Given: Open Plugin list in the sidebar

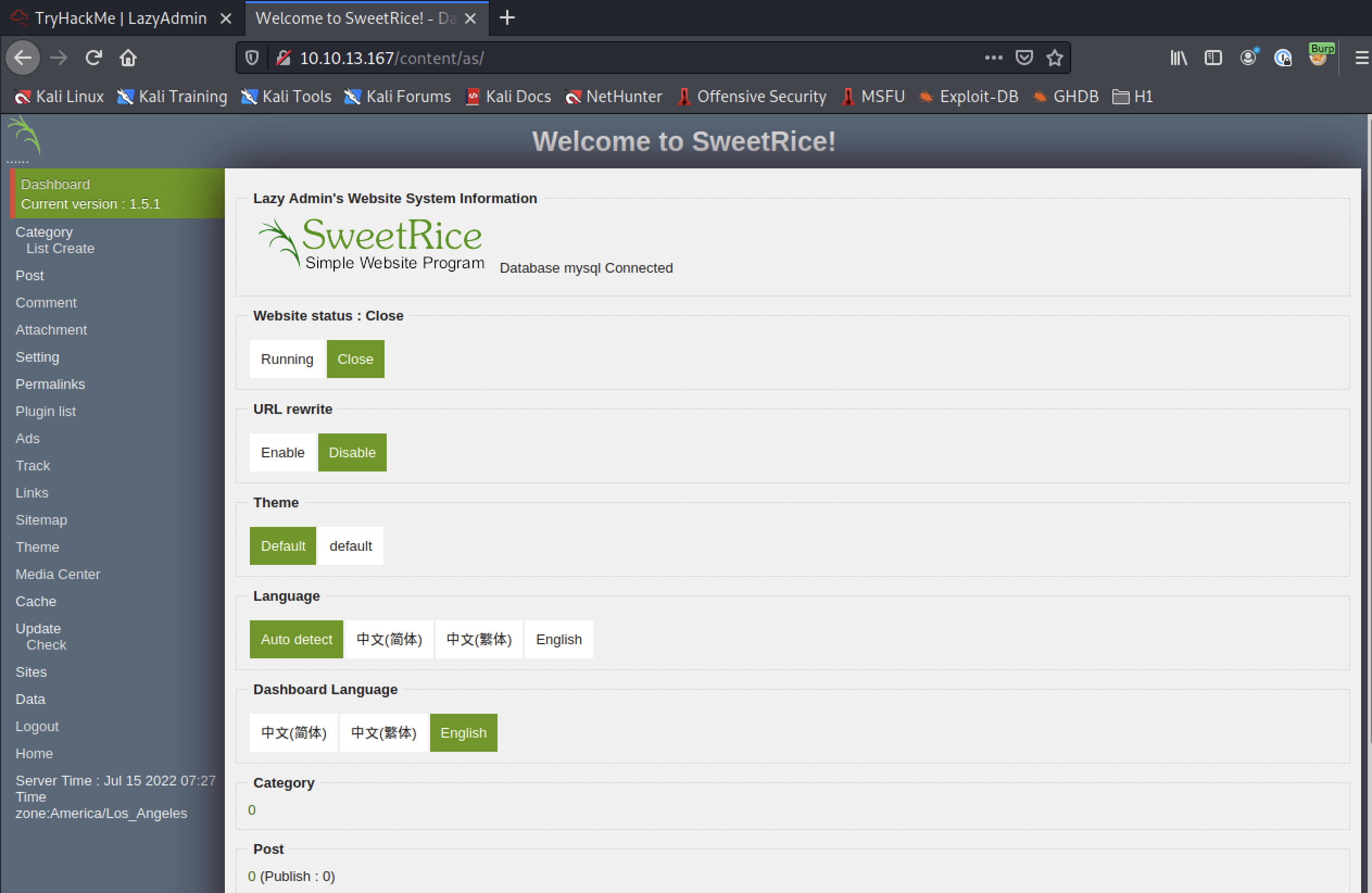Looking at the screenshot, I should [x=46, y=411].
